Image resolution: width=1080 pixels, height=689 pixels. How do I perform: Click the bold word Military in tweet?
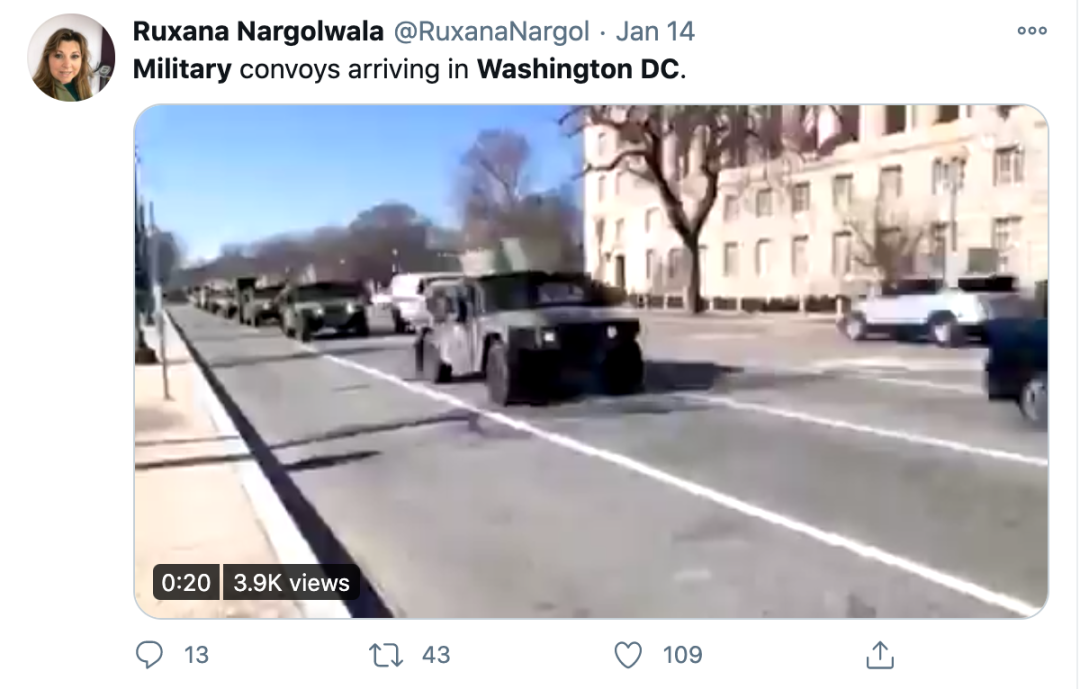pyautogui.click(x=182, y=70)
